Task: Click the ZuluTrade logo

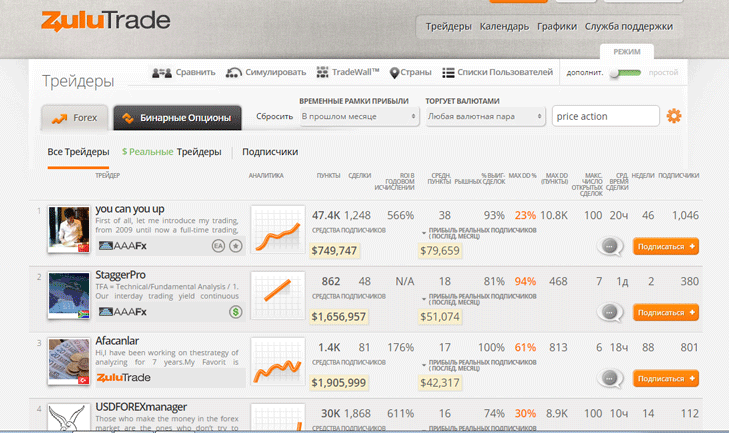Action: (106, 21)
